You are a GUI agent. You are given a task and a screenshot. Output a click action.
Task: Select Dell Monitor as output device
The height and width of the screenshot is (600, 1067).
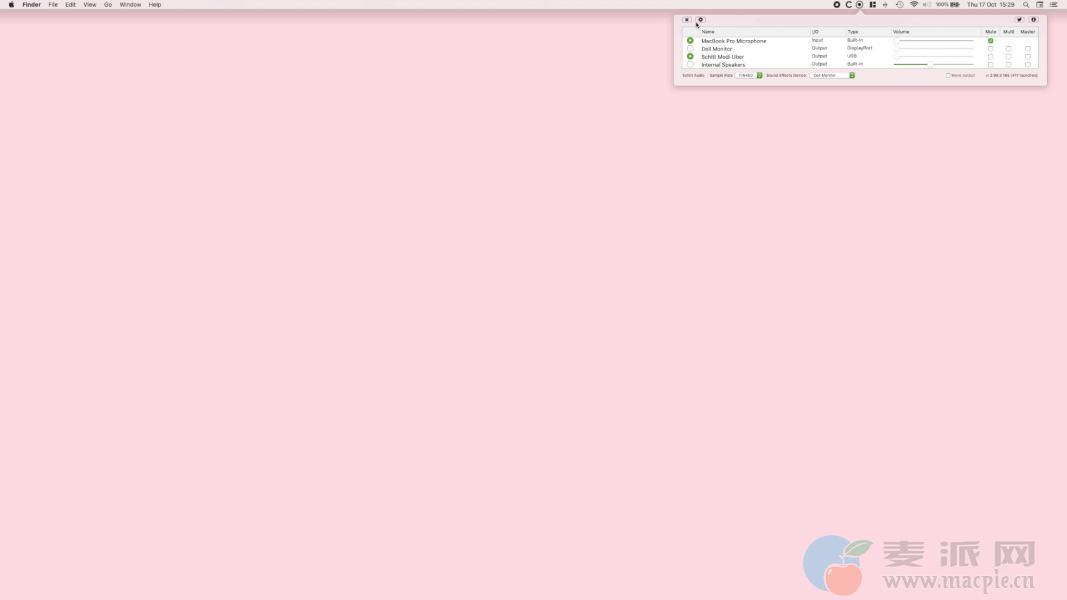point(690,49)
